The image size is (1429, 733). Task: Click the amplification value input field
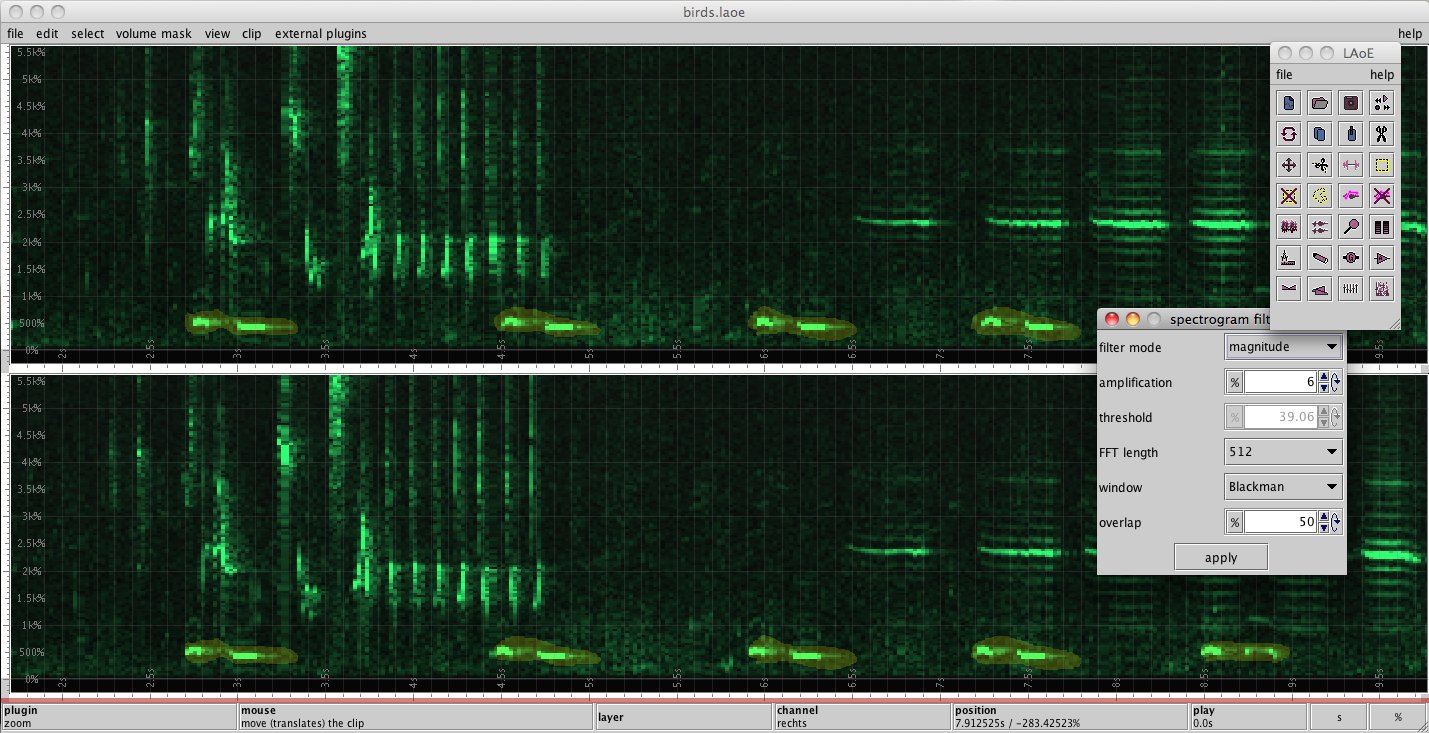[x=1280, y=383]
